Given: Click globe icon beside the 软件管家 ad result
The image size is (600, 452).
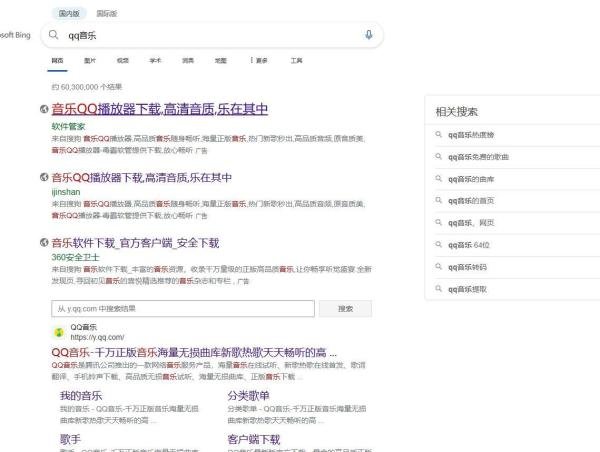Looking at the screenshot, I should point(44,109).
